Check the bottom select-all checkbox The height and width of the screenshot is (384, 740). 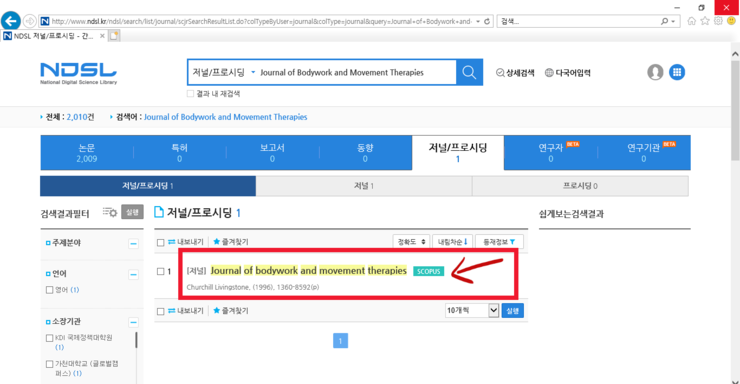[x=160, y=311]
